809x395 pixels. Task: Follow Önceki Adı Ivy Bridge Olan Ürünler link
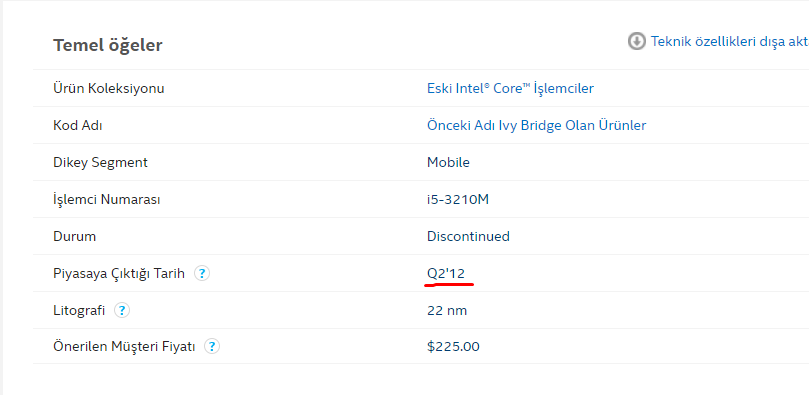click(537, 125)
